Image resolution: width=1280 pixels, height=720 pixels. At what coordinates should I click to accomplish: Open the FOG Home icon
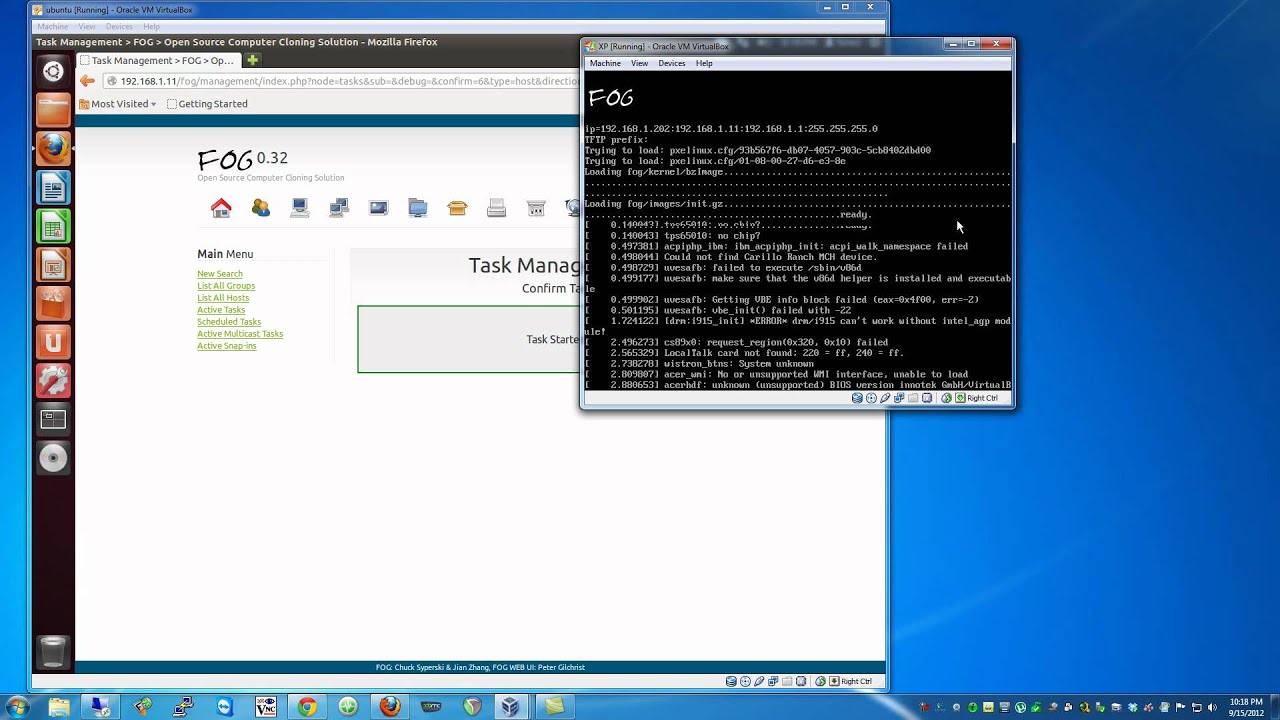tap(221, 207)
